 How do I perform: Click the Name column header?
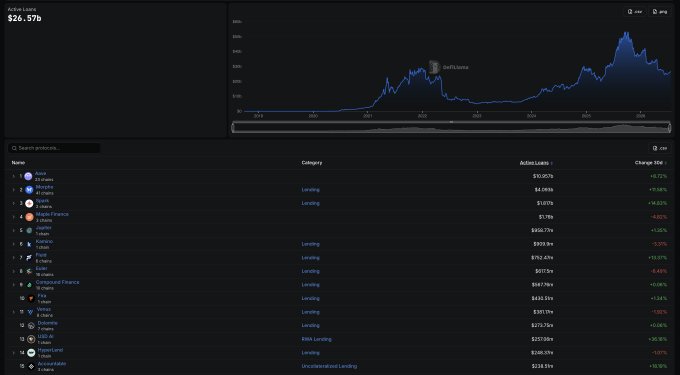[18, 163]
